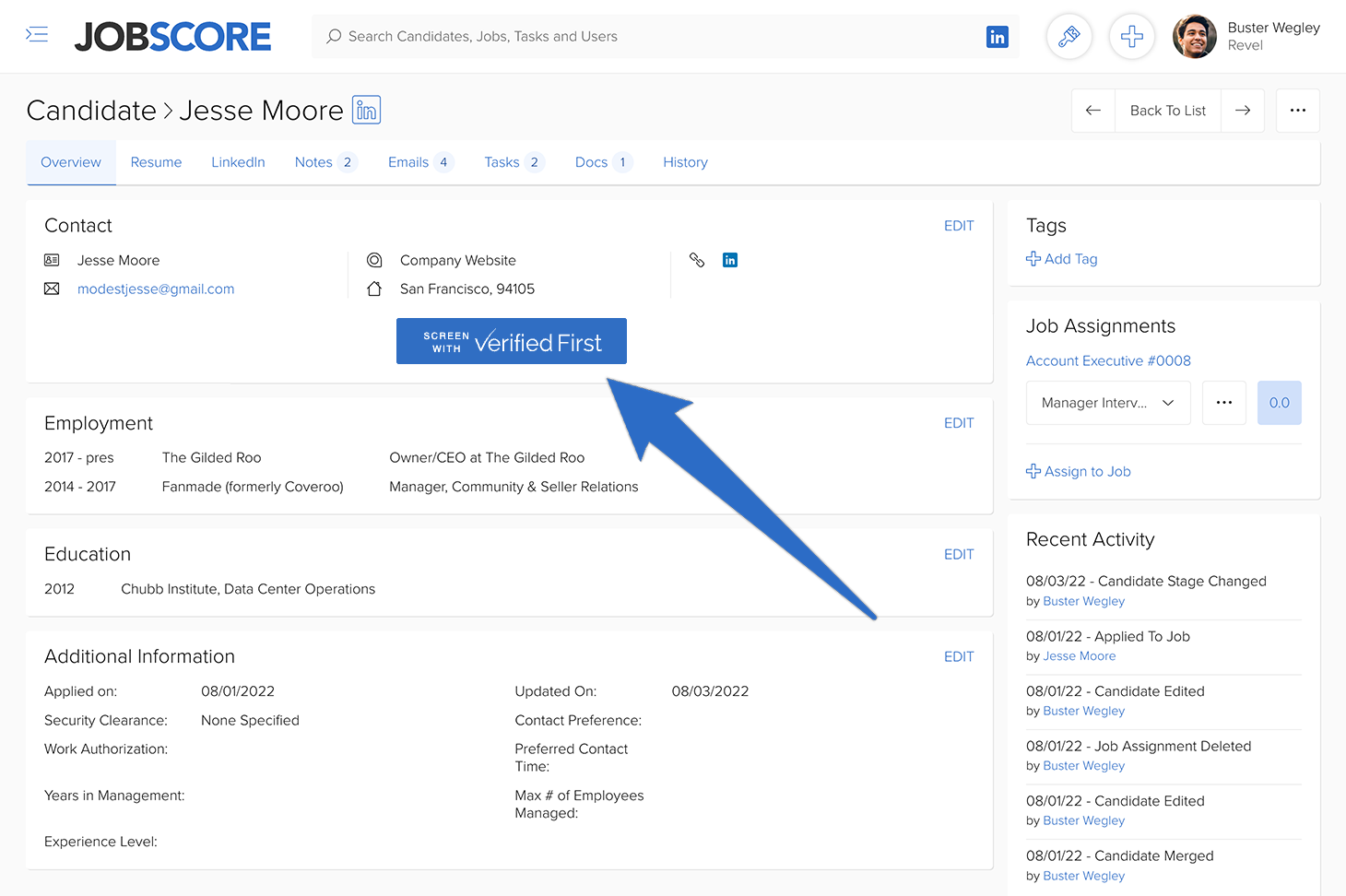The width and height of the screenshot is (1346, 896).
Task: Open Buster Wegley profile avatar
Action: pyautogui.click(x=1194, y=37)
